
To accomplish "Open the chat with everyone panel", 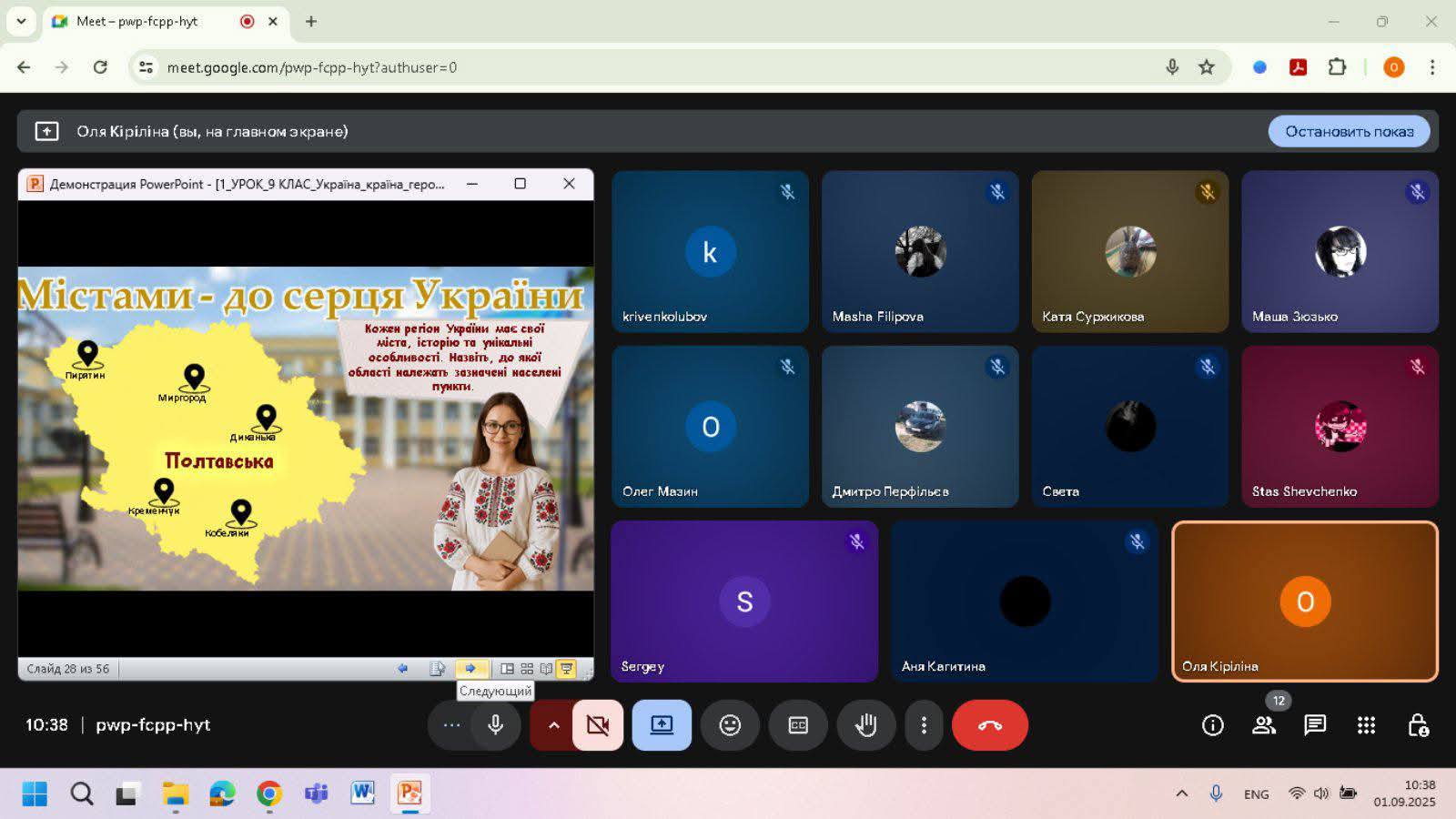I will 1314,725.
